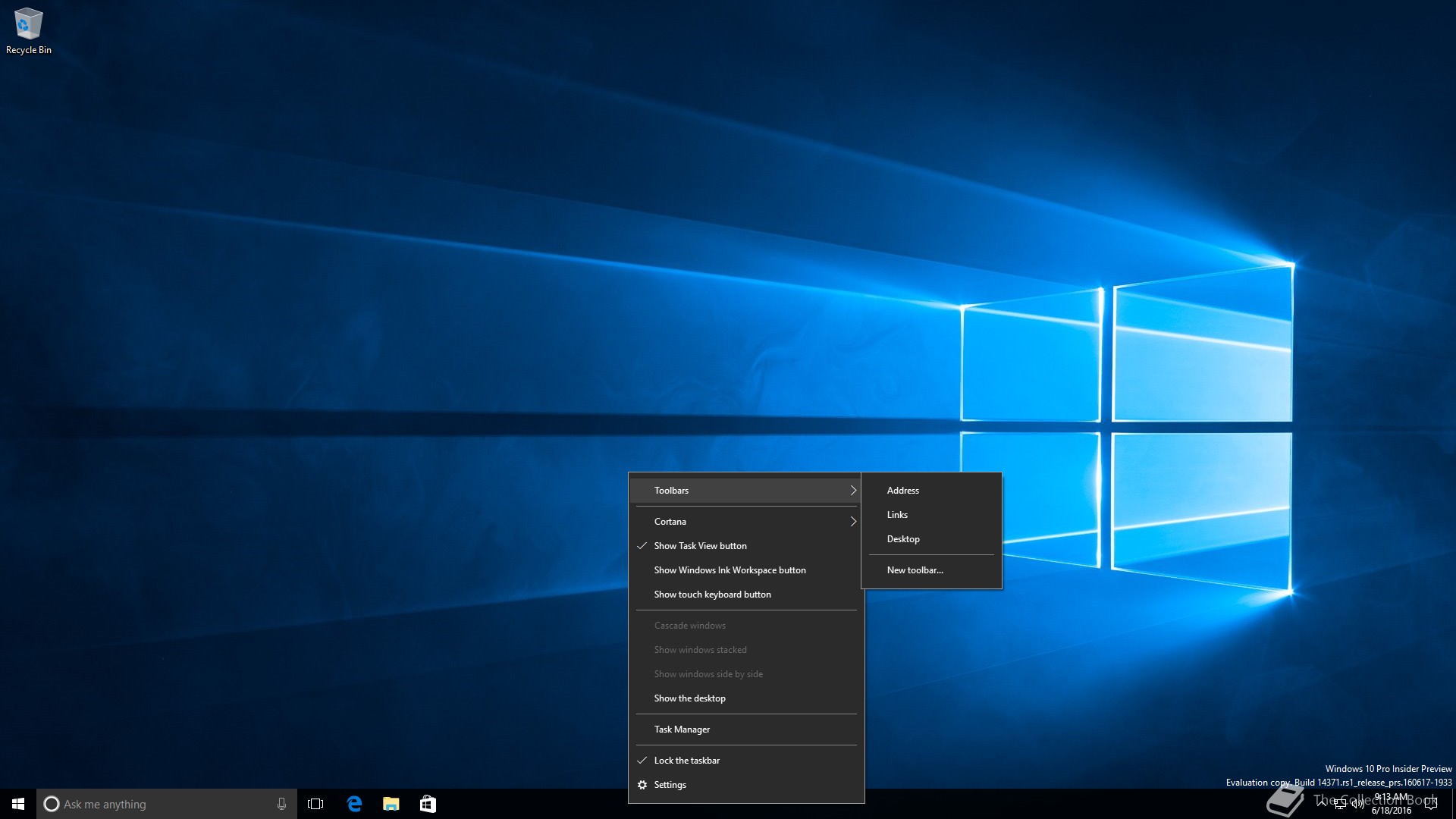Click greyed Show windows stacked entry
The image size is (1456, 819).
click(746, 650)
